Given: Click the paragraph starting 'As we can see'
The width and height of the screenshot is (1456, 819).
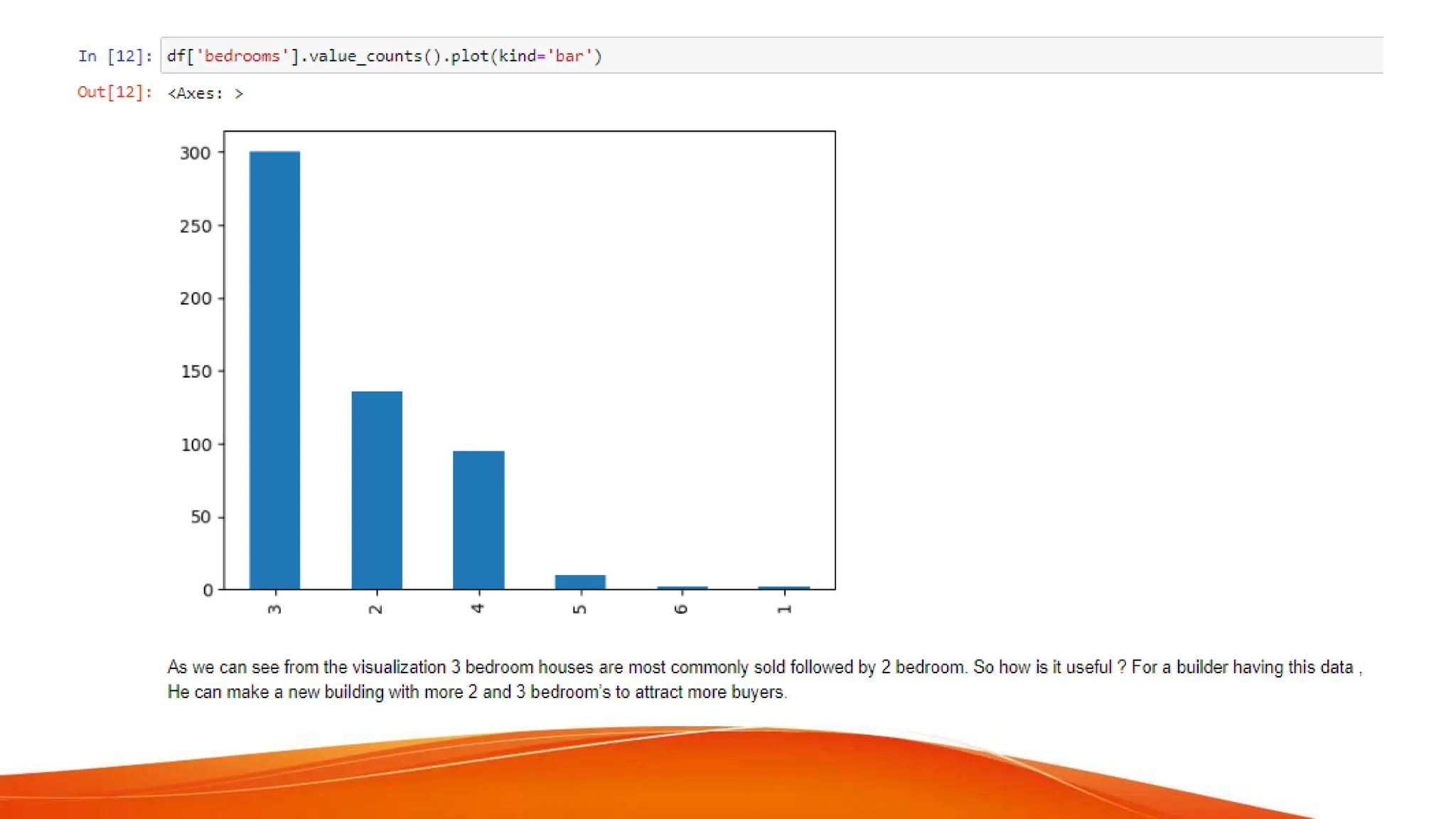Looking at the screenshot, I should tap(764, 668).
